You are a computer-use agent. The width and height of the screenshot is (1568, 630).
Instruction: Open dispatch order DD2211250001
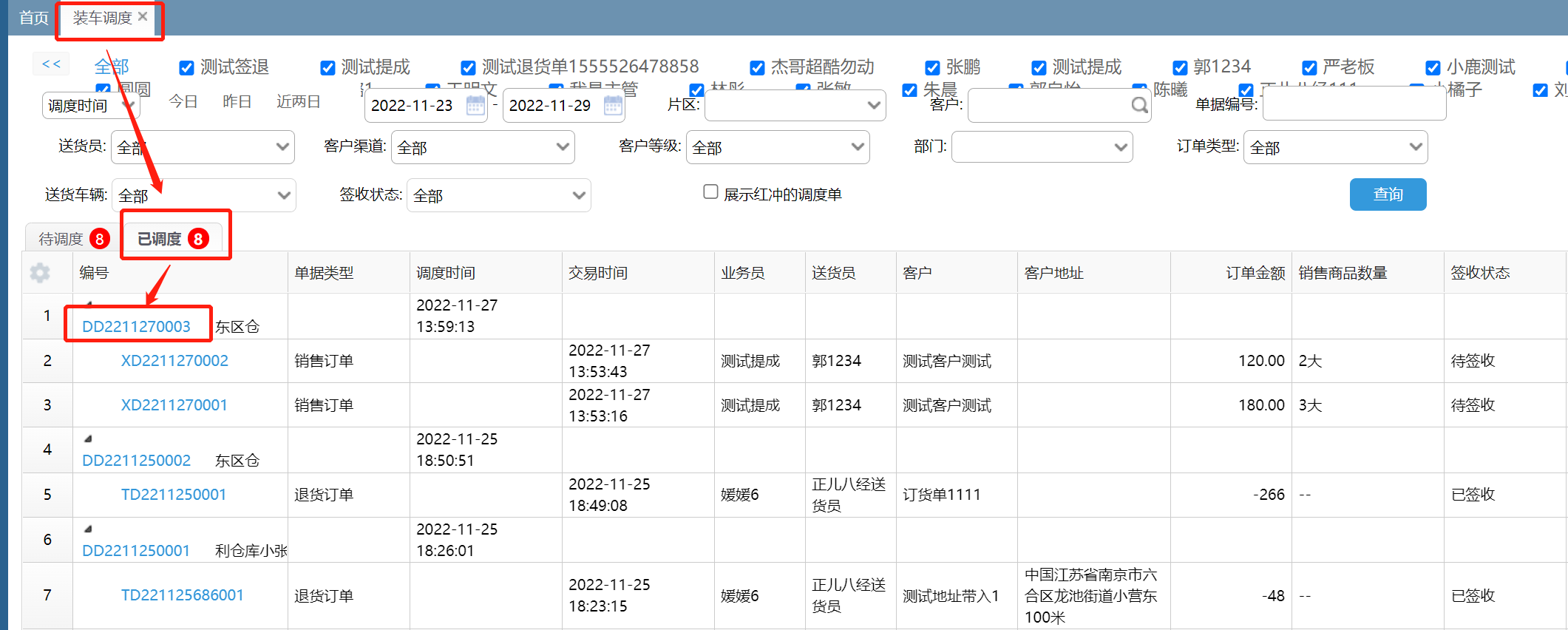point(136,551)
